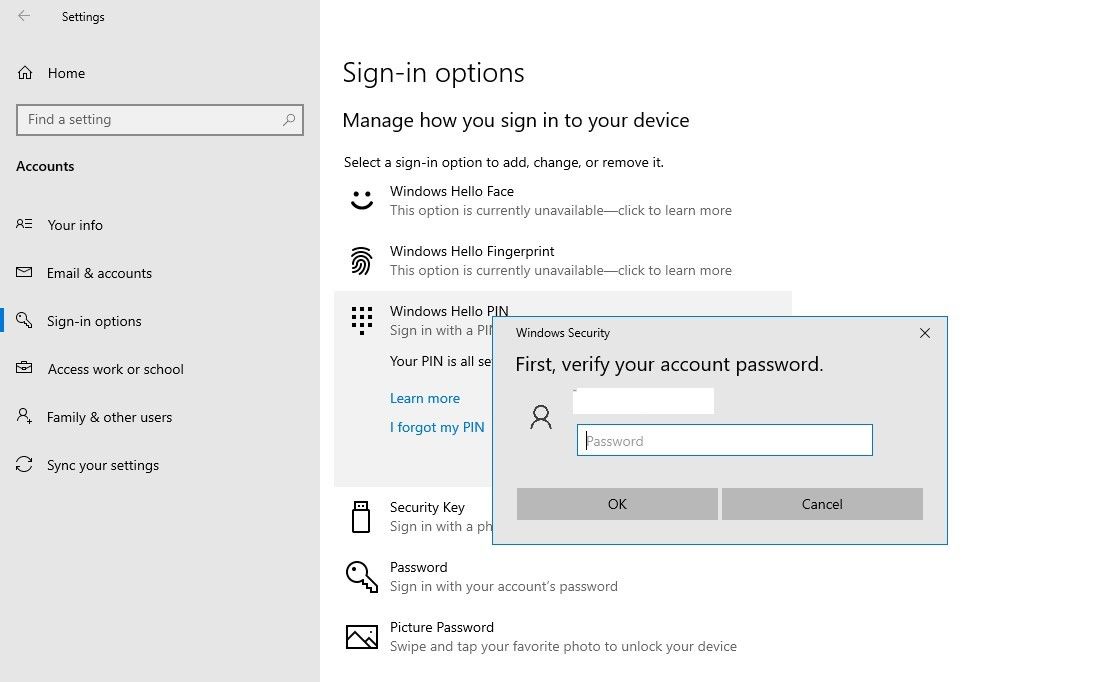This screenshot has width=1102, height=682.
Task: Click the Windows Hello Face smiley icon
Action: (x=361, y=200)
